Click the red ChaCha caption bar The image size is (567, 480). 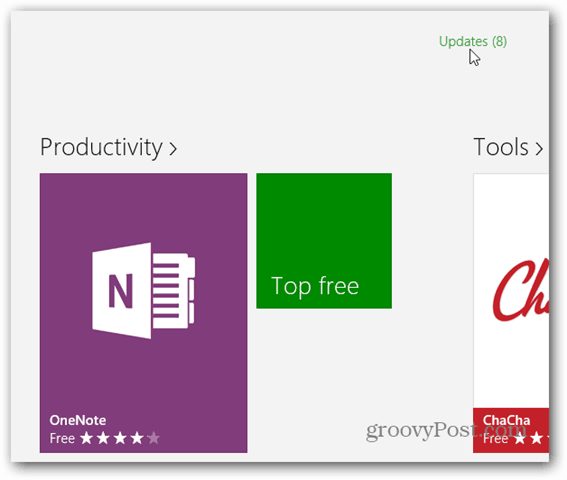pos(511,430)
